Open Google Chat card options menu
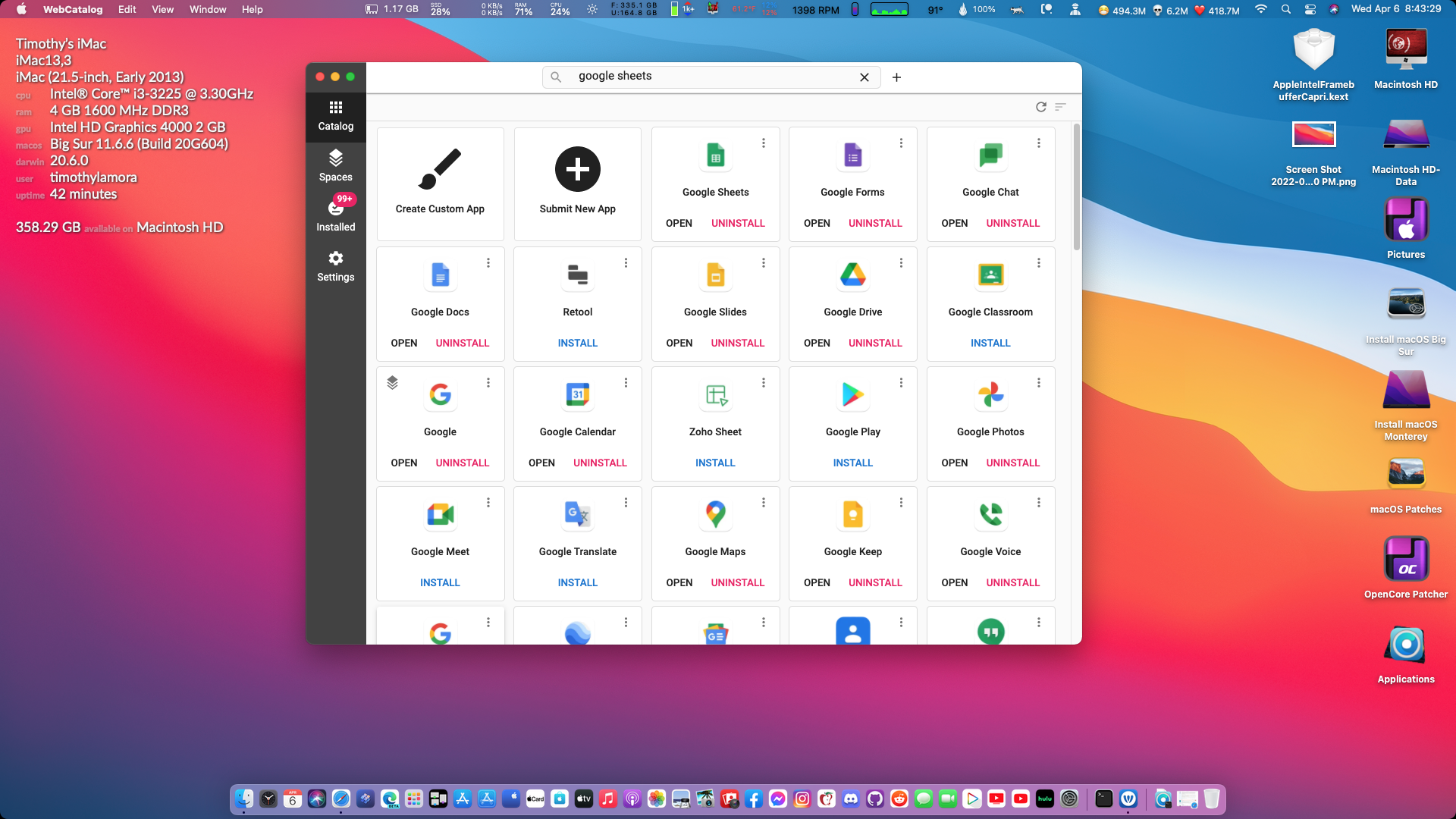 click(x=1039, y=143)
